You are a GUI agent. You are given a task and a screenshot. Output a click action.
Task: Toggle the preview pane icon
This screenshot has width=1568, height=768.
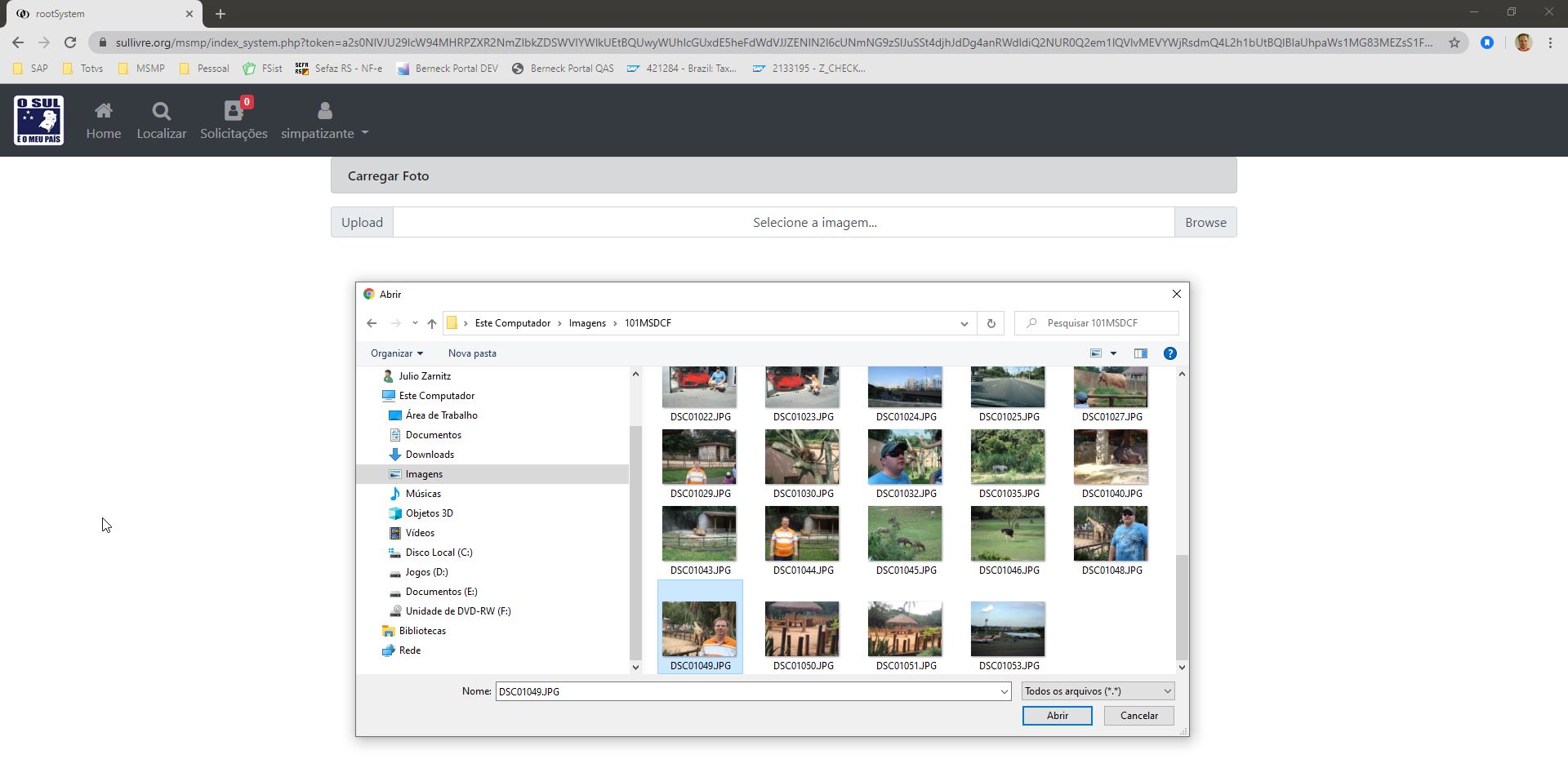click(x=1140, y=353)
